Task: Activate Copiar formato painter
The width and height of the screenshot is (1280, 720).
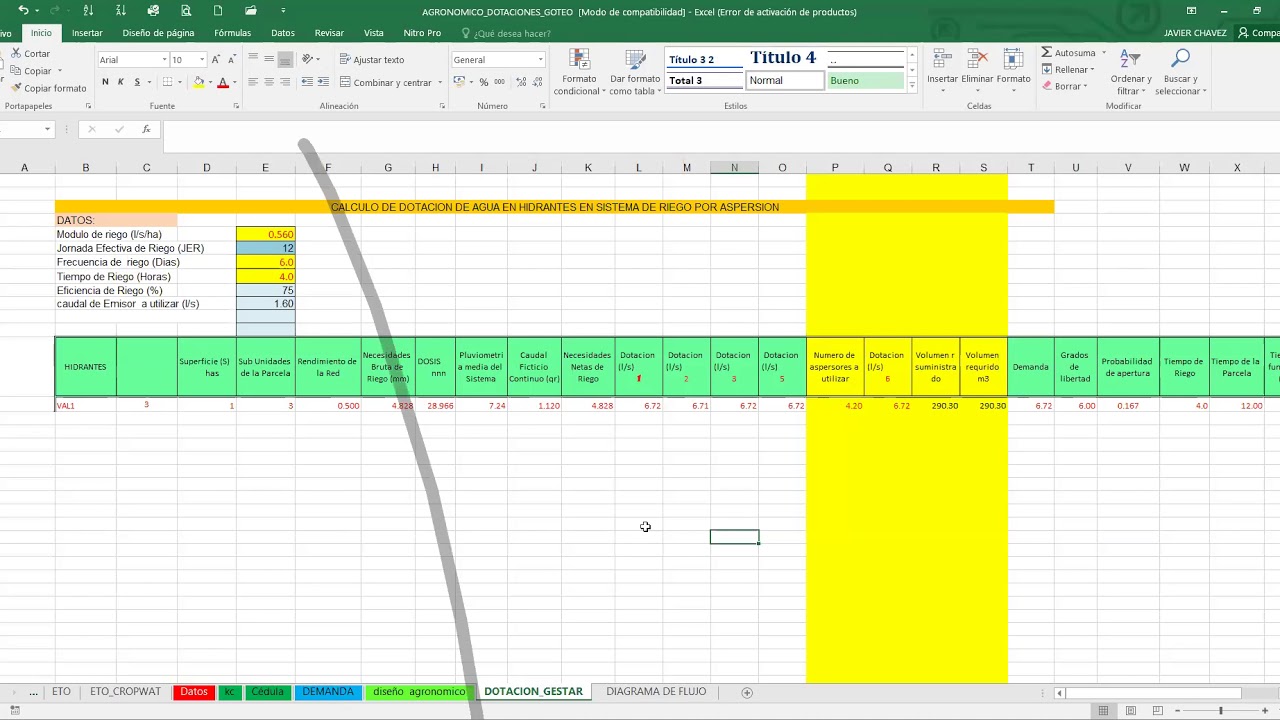Action: pyautogui.click(x=48, y=88)
